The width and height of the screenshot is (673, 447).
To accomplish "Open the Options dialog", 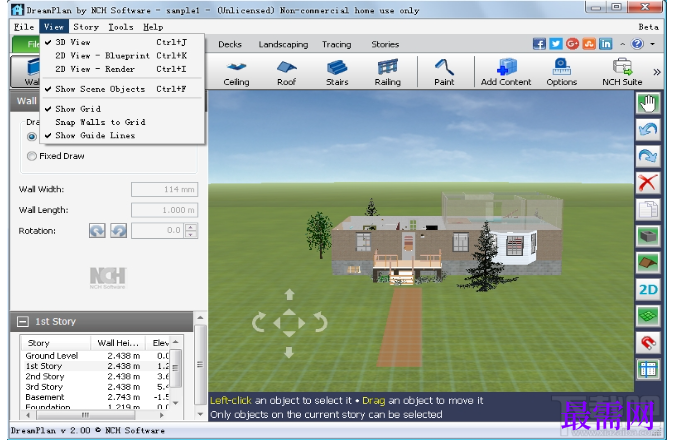I will pos(561,73).
